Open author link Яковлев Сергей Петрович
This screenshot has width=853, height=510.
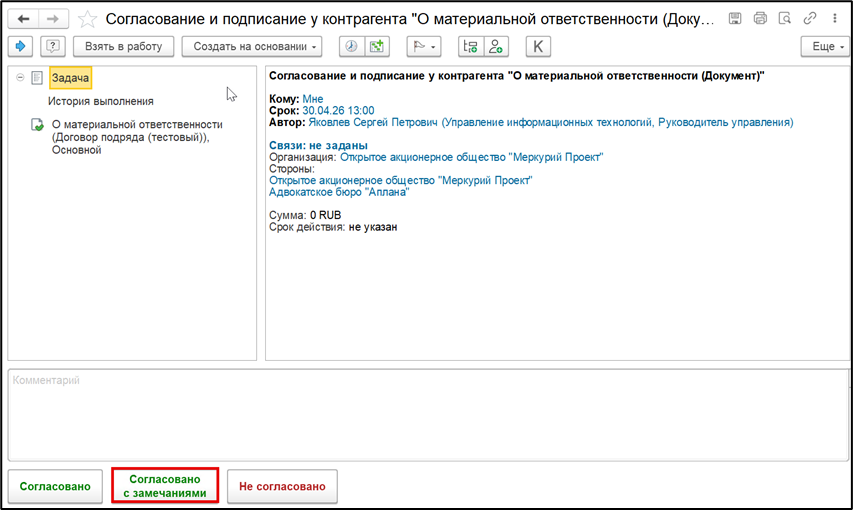pos(551,122)
